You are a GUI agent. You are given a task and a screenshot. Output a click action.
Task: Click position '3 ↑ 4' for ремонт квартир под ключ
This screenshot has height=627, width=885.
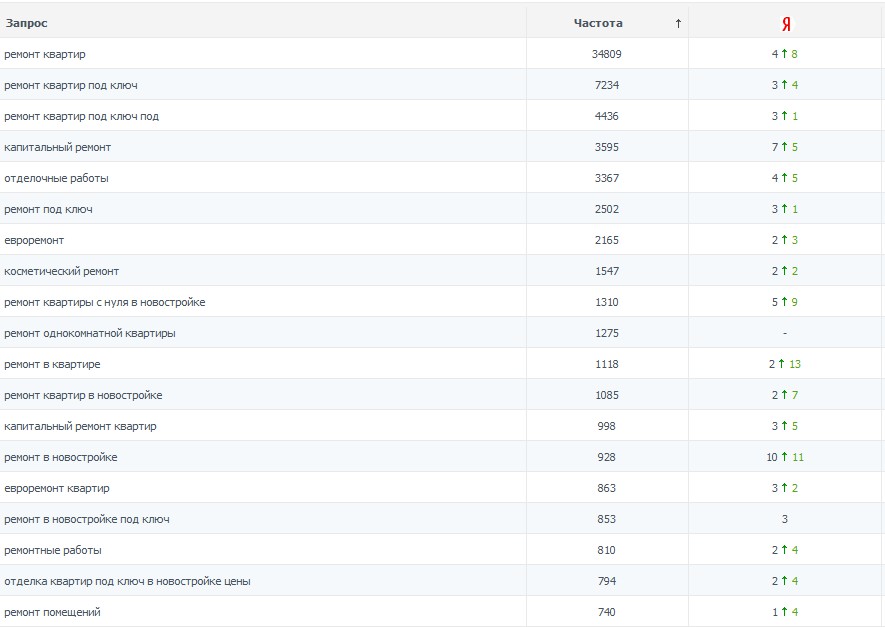785,85
